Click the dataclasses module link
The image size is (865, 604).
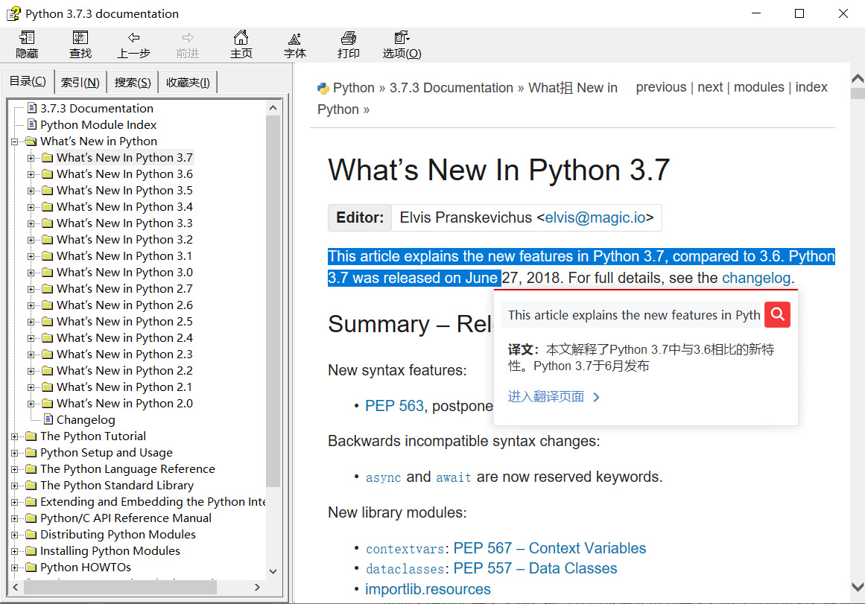404,569
